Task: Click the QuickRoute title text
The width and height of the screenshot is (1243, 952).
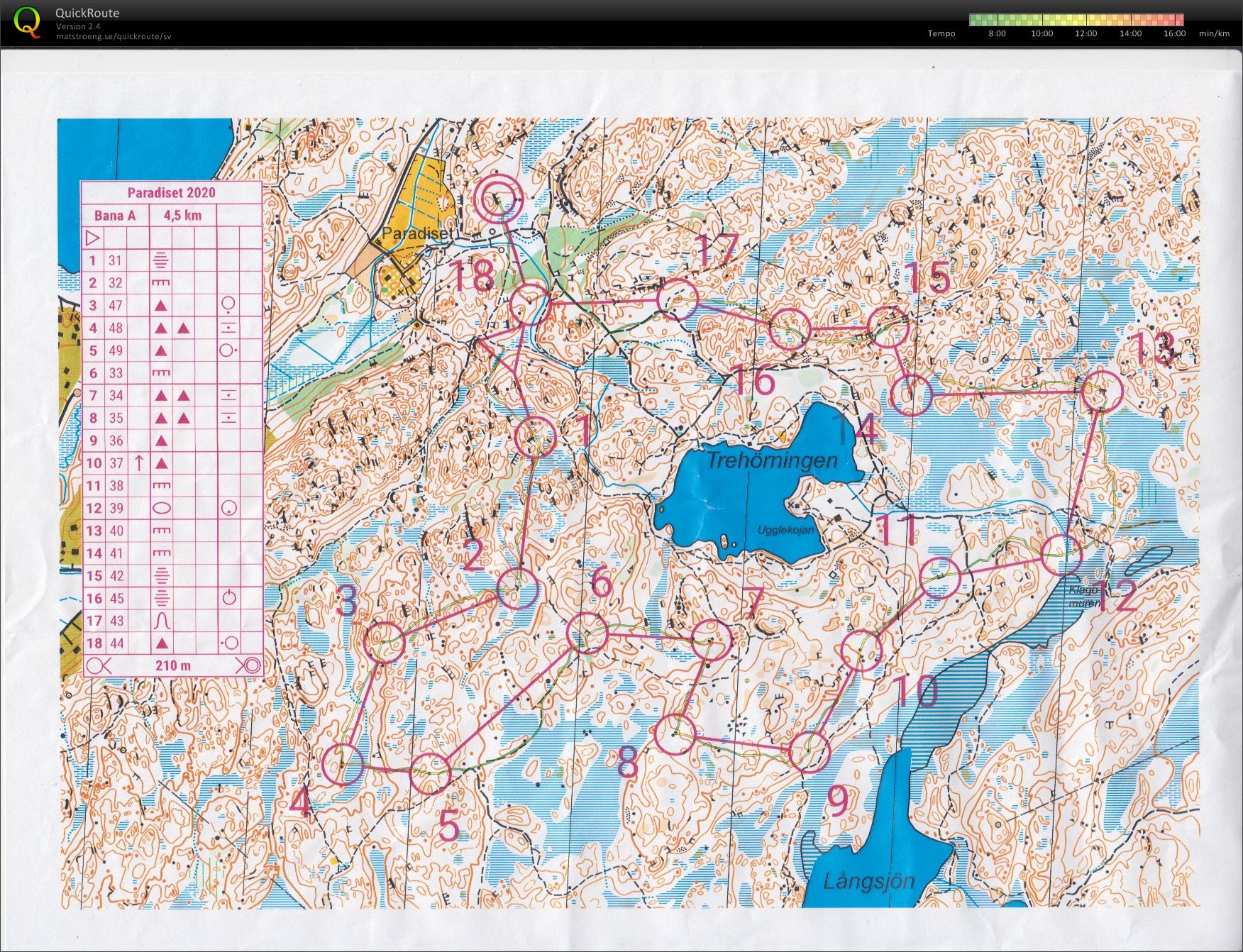Action: (87, 13)
